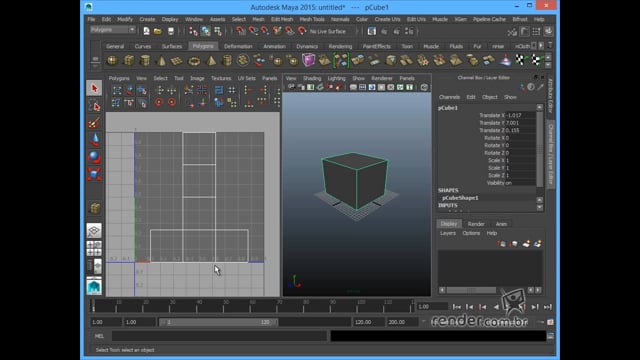Click the shelf scroll down arrow
640x360 pixels.
(548, 65)
